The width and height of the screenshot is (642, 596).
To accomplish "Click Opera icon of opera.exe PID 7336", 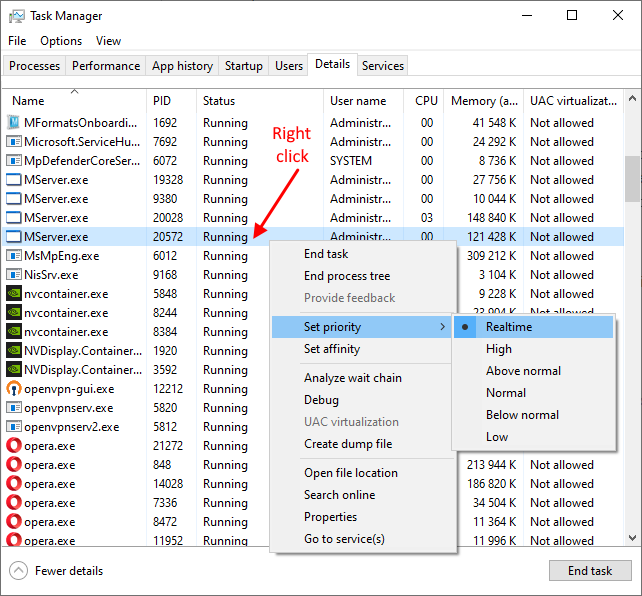I will (14, 502).
